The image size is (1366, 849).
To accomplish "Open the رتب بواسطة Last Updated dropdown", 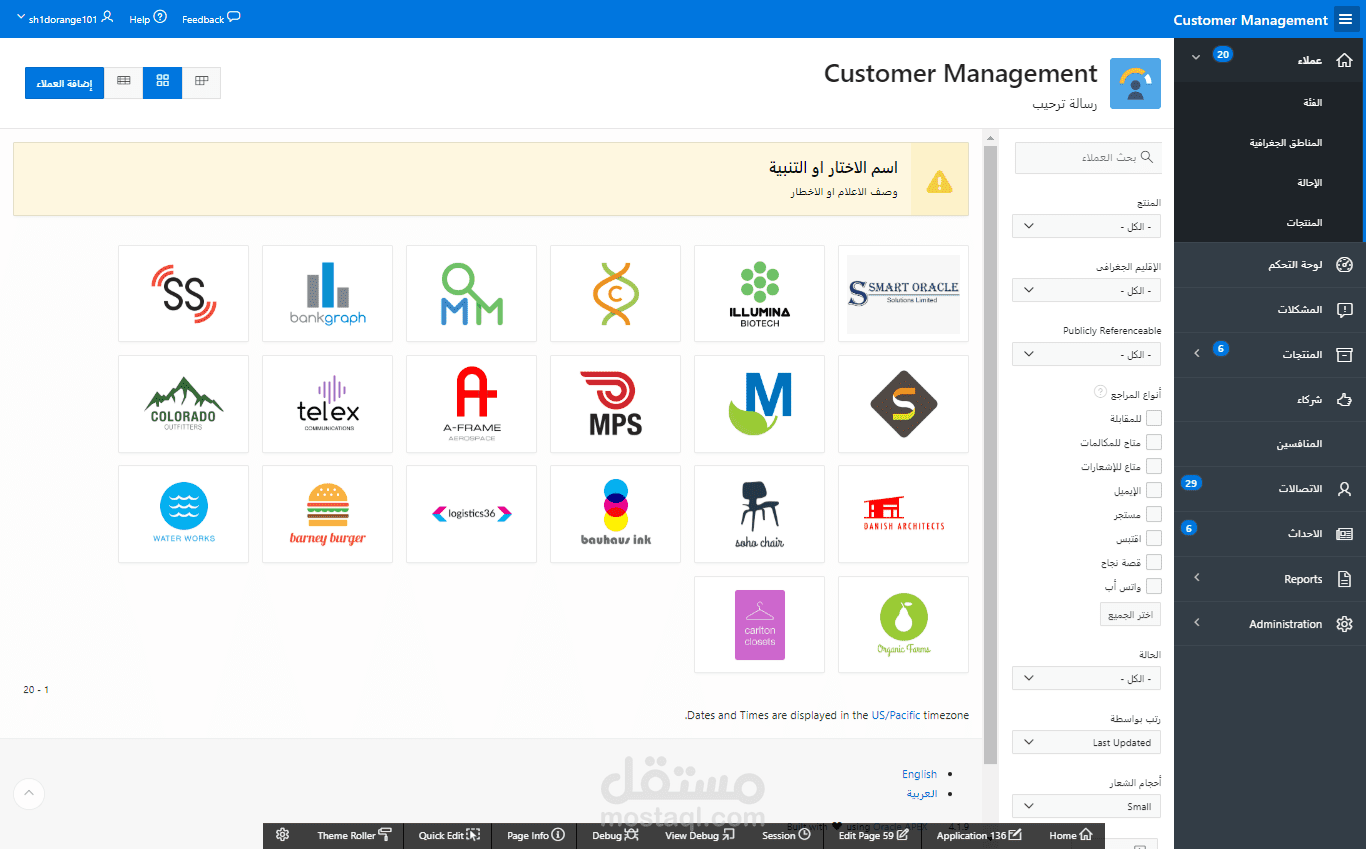I will click(x=1086, y=742).
